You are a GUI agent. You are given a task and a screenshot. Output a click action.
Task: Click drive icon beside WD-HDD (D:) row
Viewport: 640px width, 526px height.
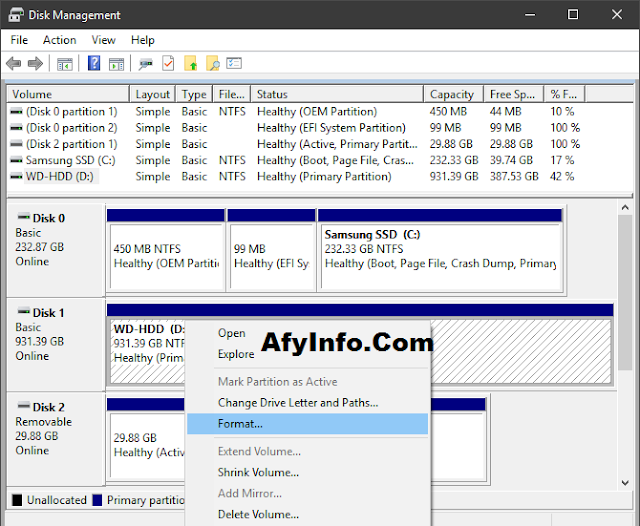coord(16,176)
